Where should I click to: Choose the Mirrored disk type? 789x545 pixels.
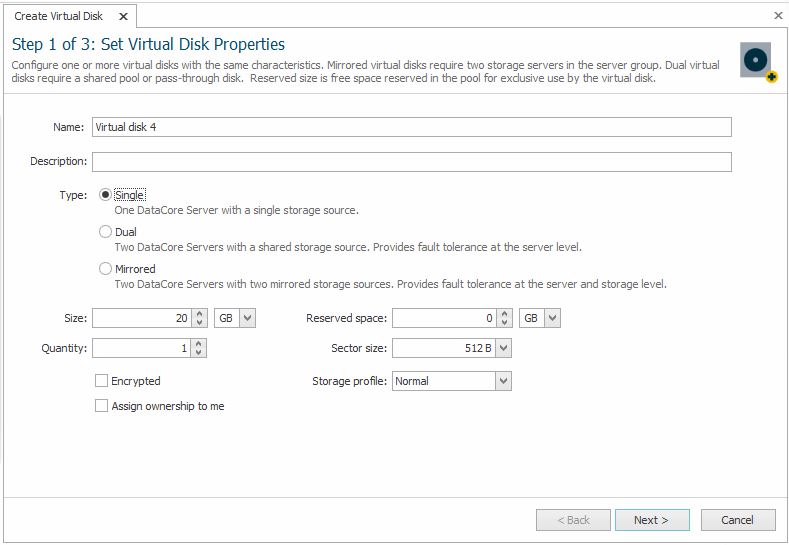tap(105, 269)
